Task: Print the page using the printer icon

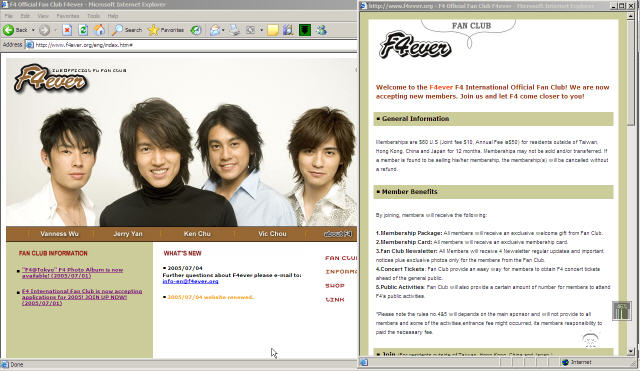Action: click(235, 30)
